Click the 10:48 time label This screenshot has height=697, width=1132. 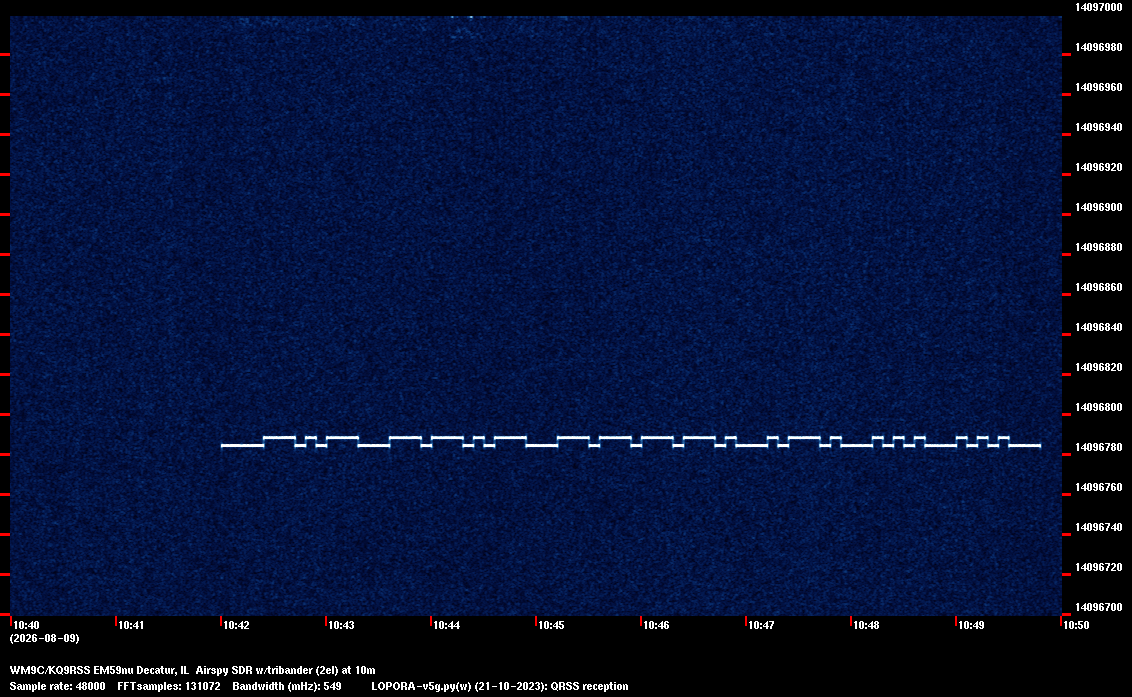866,625
